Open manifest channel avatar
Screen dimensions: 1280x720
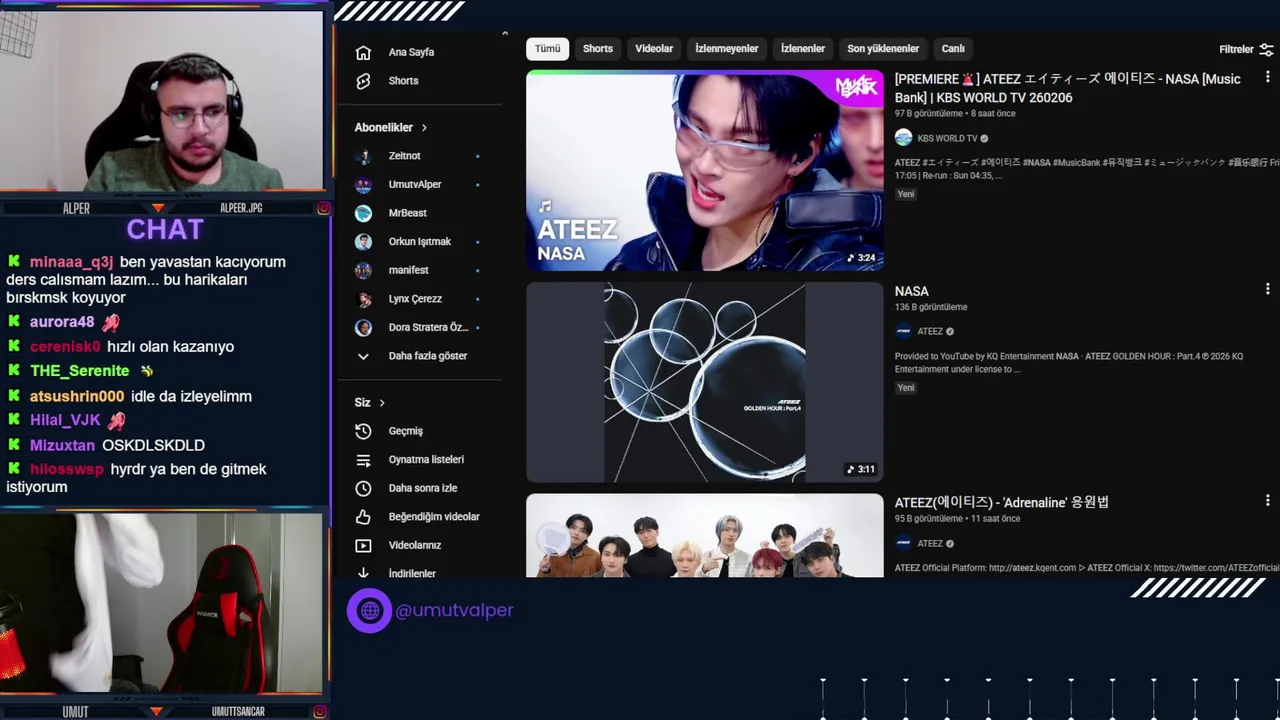364,270
